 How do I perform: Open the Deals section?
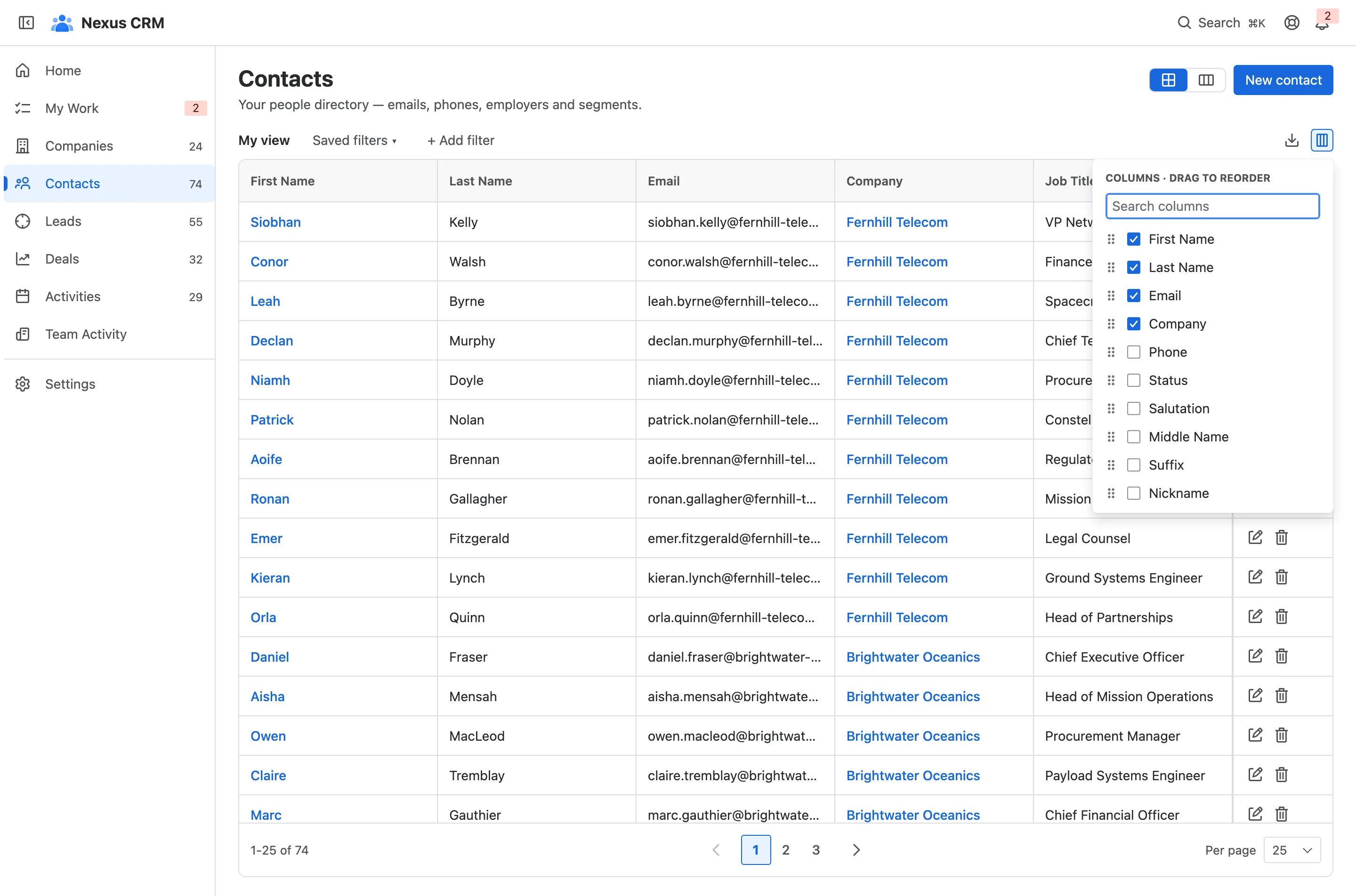click(109, 259)
